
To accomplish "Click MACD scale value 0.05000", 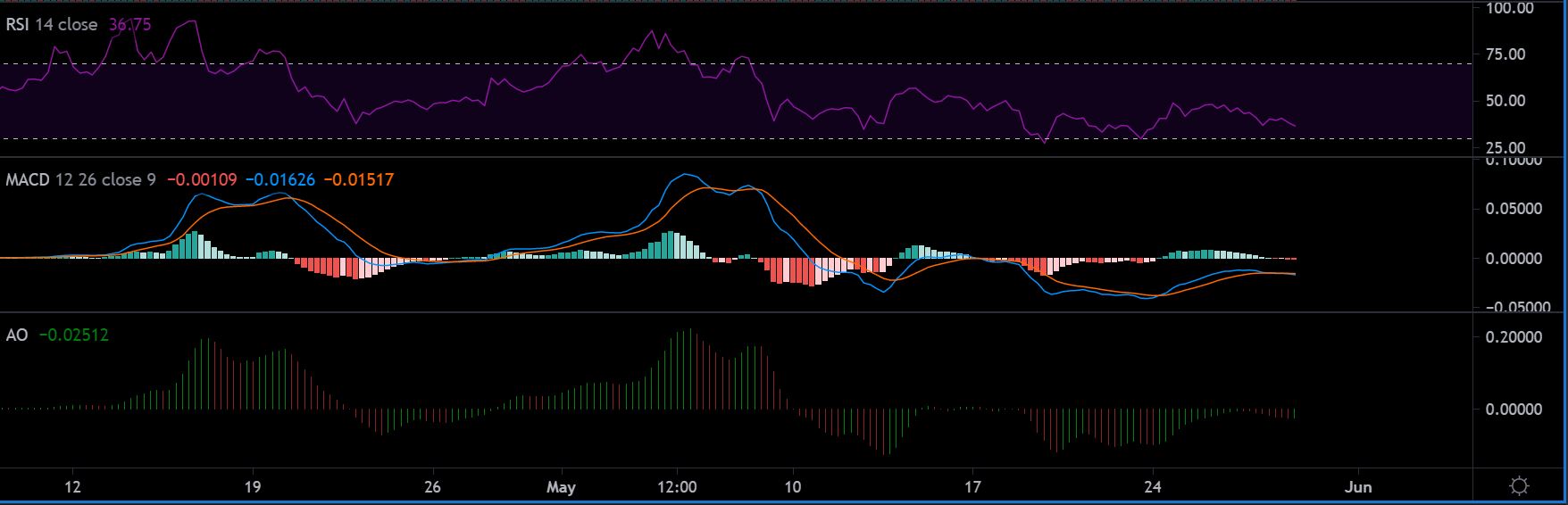I will click(x=1513, y=209).
